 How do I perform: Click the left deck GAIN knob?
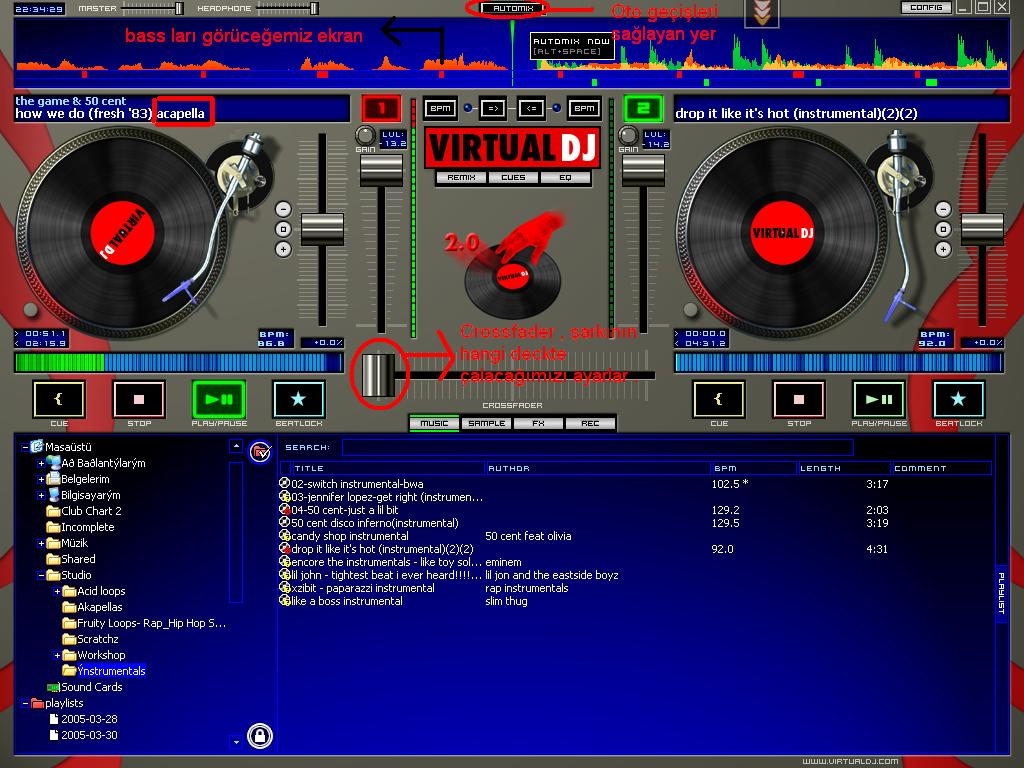tap(365, 135)
